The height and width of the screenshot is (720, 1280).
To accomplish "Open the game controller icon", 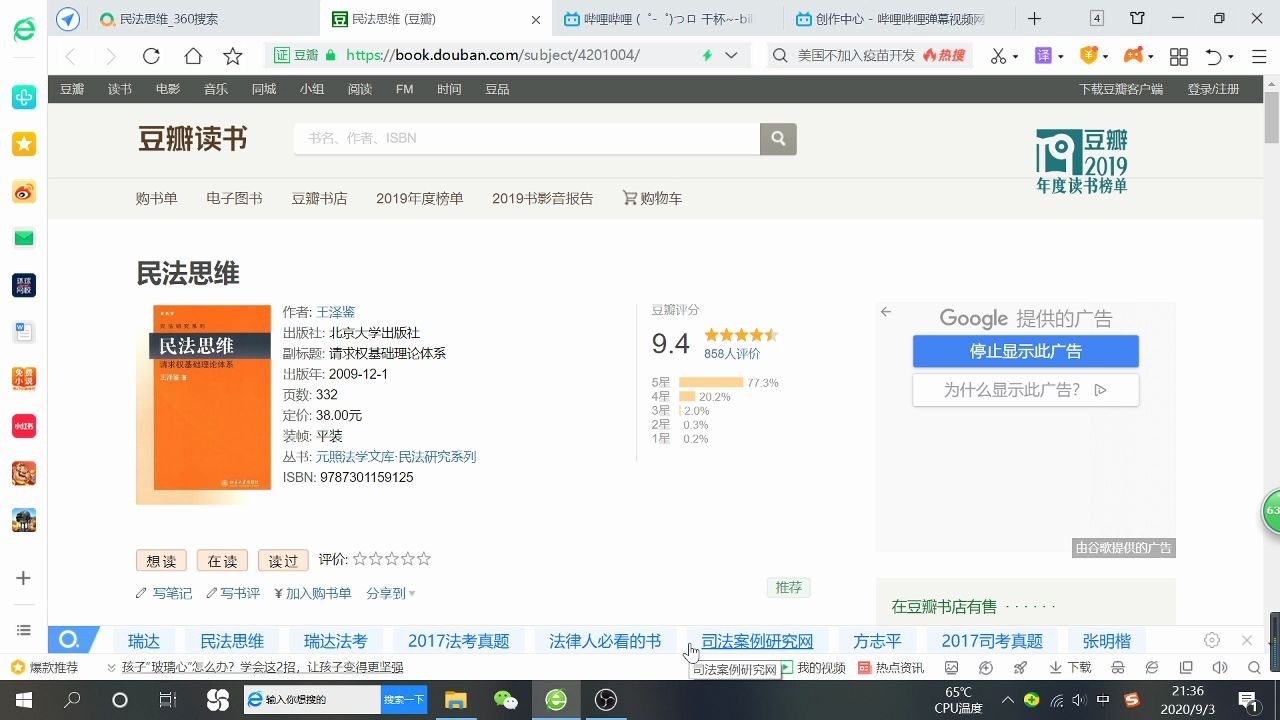I will click(x=1133, y=56).
